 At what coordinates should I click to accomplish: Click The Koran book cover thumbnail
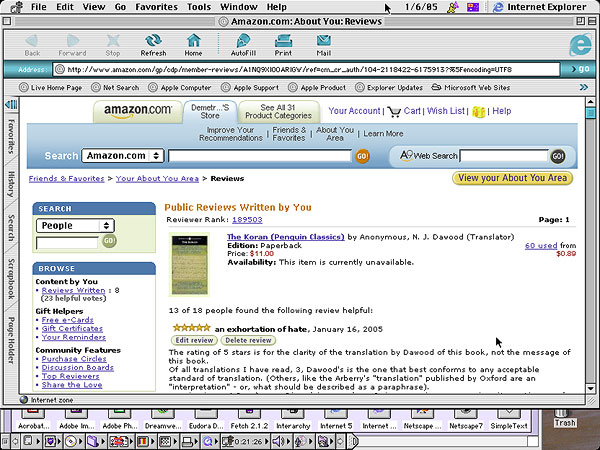[x=189, y=265]
